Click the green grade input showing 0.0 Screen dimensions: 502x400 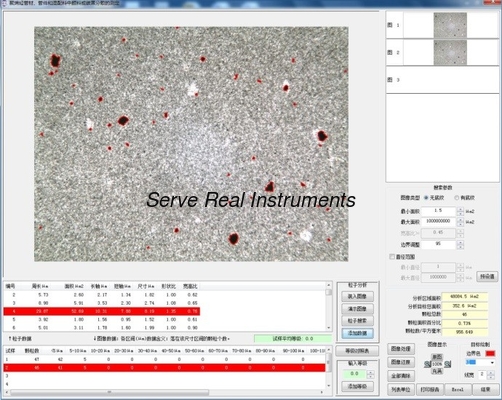[354, 374]
